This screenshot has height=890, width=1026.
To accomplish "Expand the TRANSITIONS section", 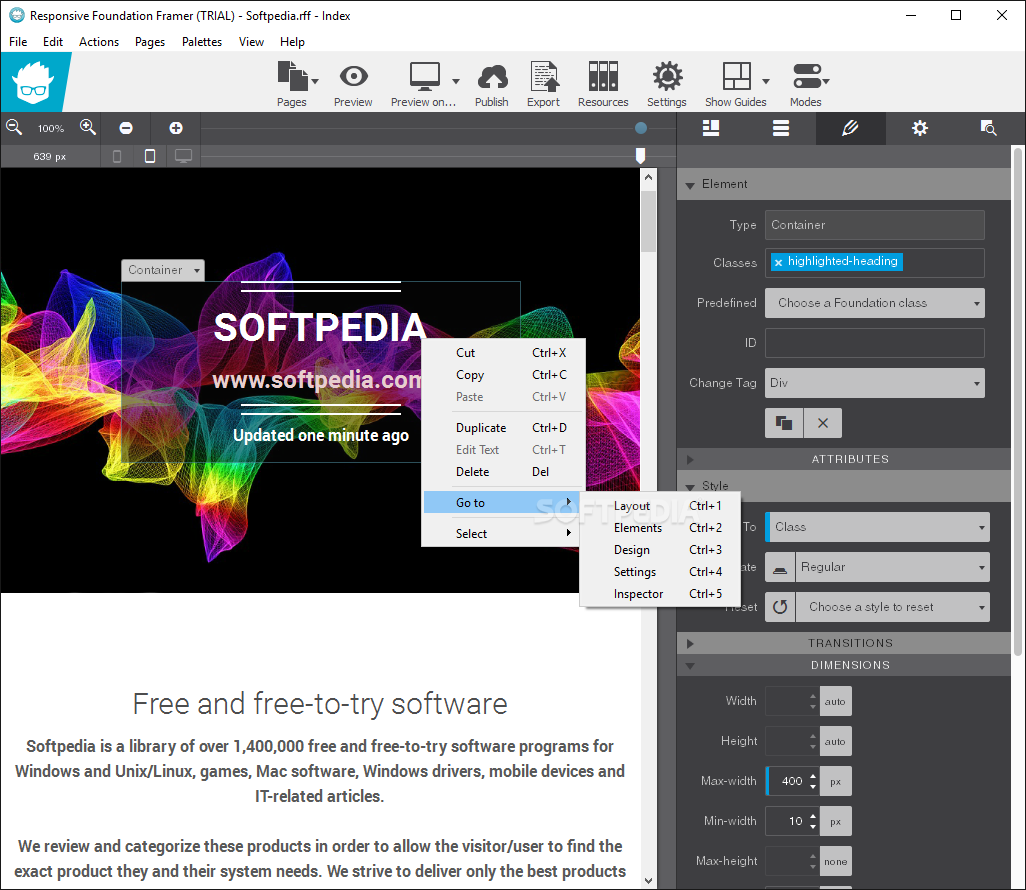I will click(x=690, y=643).
